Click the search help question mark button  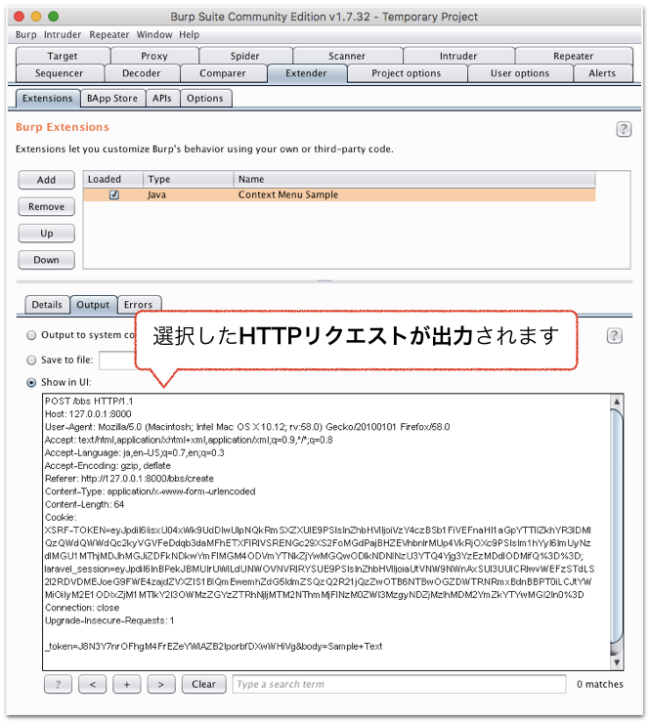(x=58, y=684)
